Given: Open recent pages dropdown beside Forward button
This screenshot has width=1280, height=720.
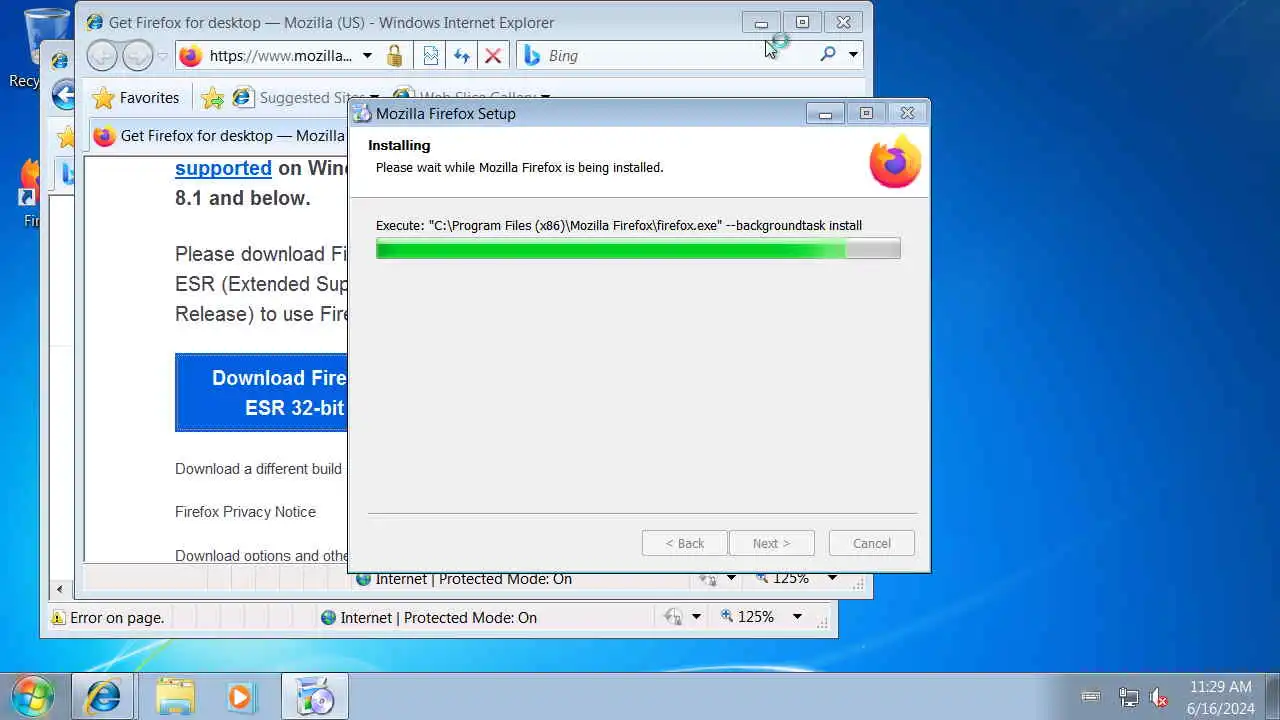Looking at the screenshot, I should [x=163, y=56].
